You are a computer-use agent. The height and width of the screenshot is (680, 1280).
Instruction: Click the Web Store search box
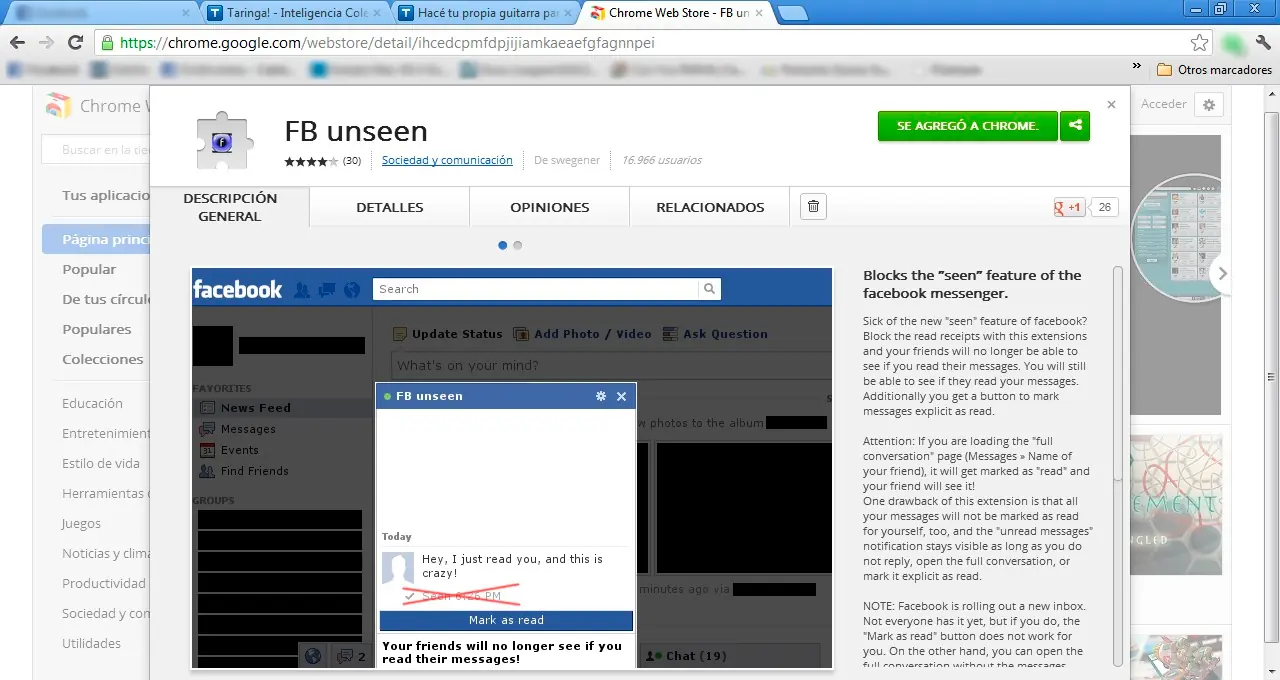(x=95, y=150)
